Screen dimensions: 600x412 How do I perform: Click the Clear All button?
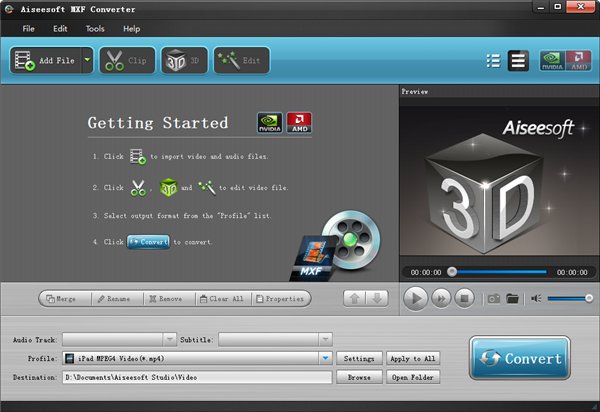[222, 299]
